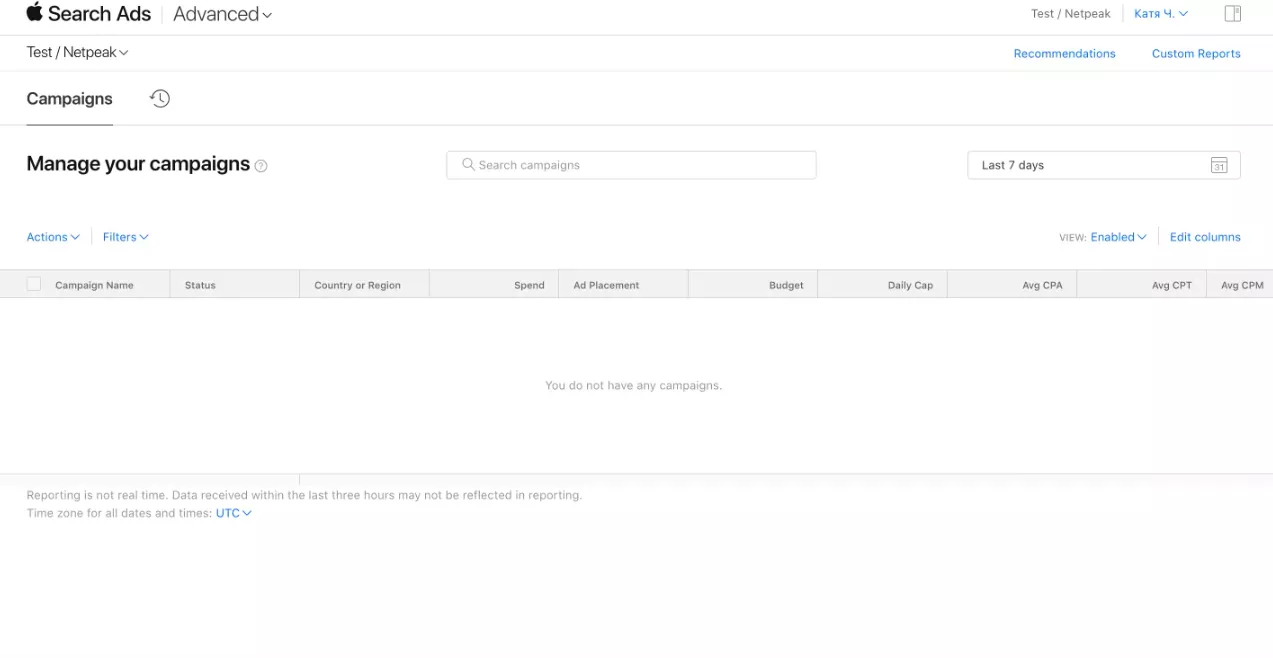Open the Custom Reports link

(x=1196, y=54)
